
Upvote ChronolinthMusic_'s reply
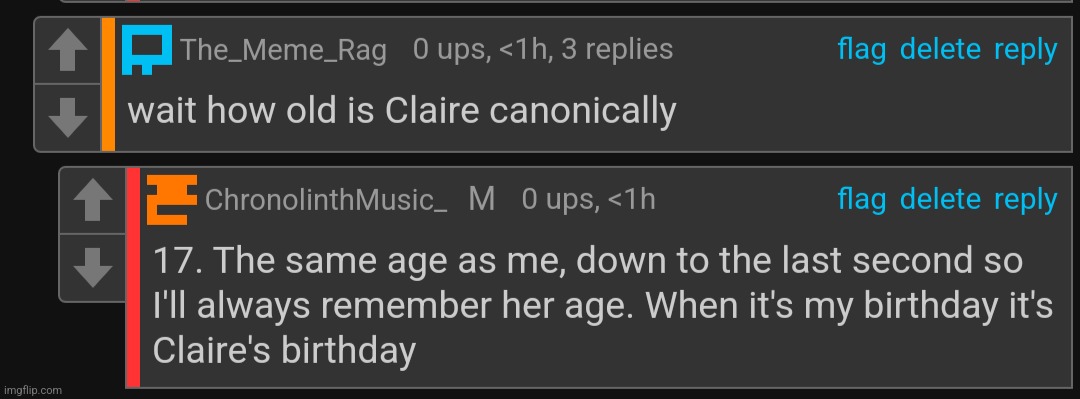pos(92,201)
